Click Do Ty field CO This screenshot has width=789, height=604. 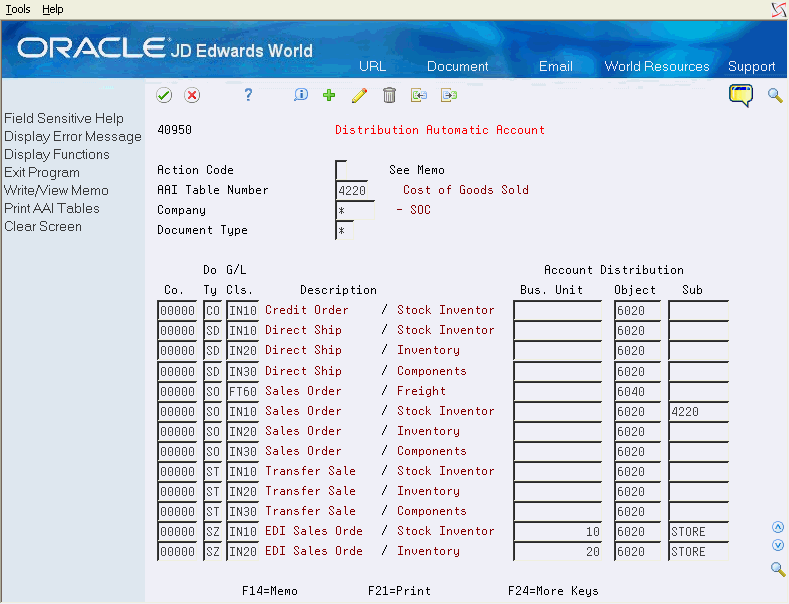(x=212, y=311)
